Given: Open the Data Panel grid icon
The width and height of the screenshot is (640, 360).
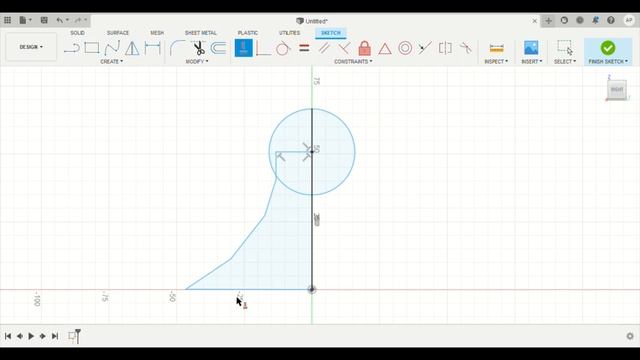Looking at the screenshot, I should click(x=7, y=20).
